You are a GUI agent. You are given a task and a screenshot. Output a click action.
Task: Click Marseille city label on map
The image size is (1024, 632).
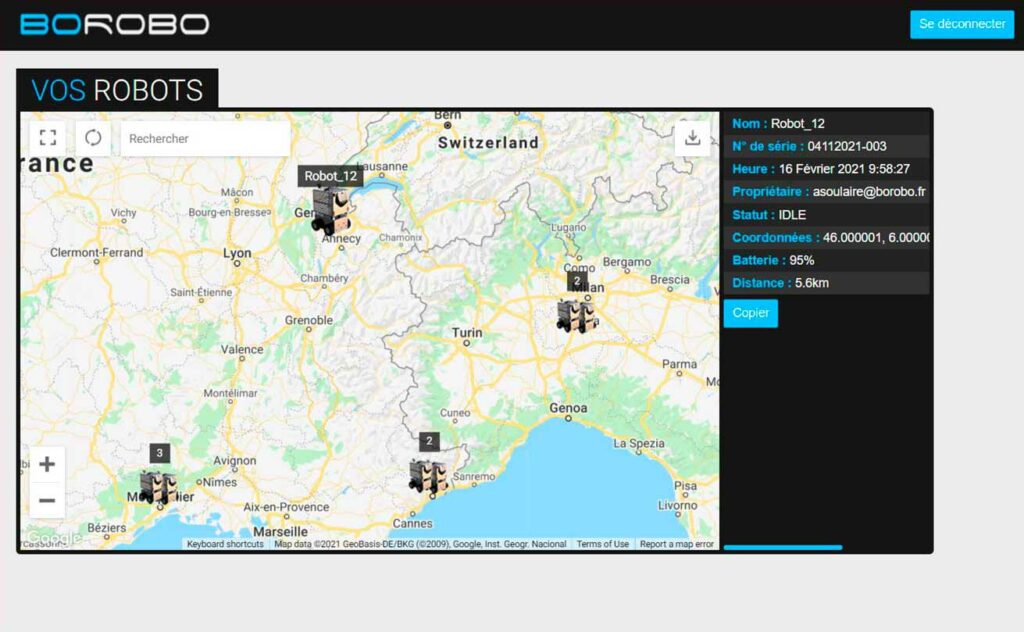(x=280, y=531)
